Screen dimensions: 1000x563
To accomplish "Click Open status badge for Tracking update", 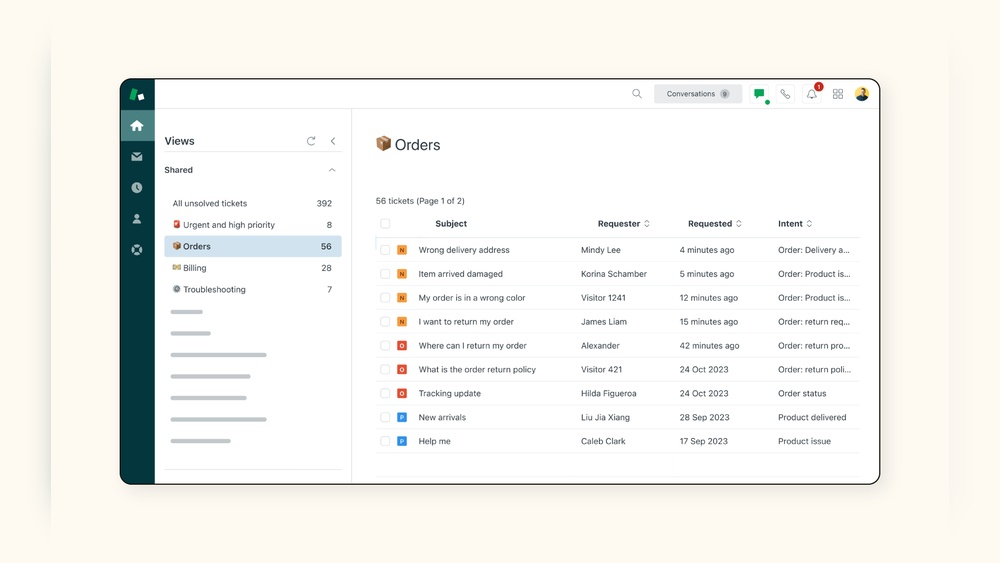I will pos(402,393).
